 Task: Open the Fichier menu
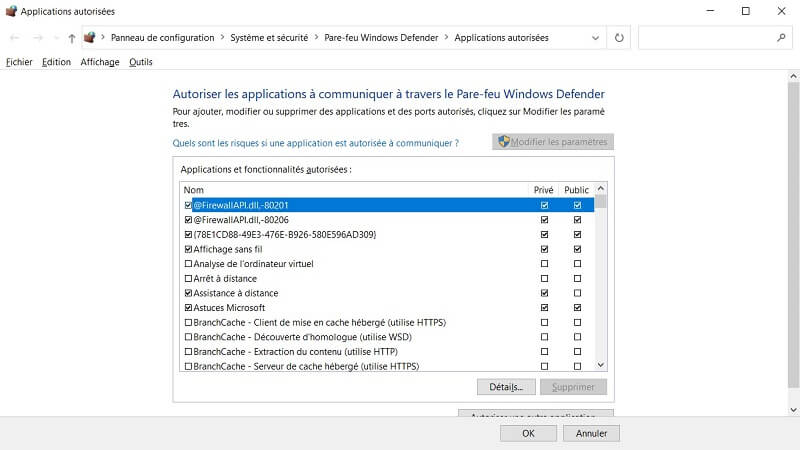(x=19, y=62)
